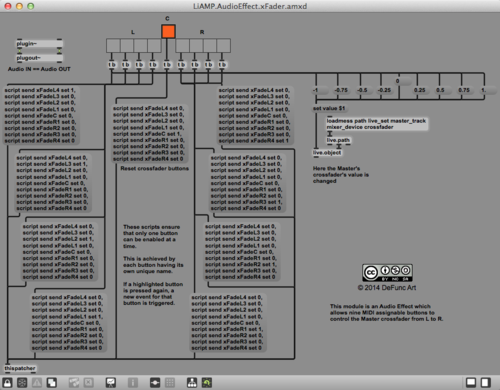Select the rightmost 't b' trigger object
This screenshot has height=390, width=500.
tap(222, 65)
